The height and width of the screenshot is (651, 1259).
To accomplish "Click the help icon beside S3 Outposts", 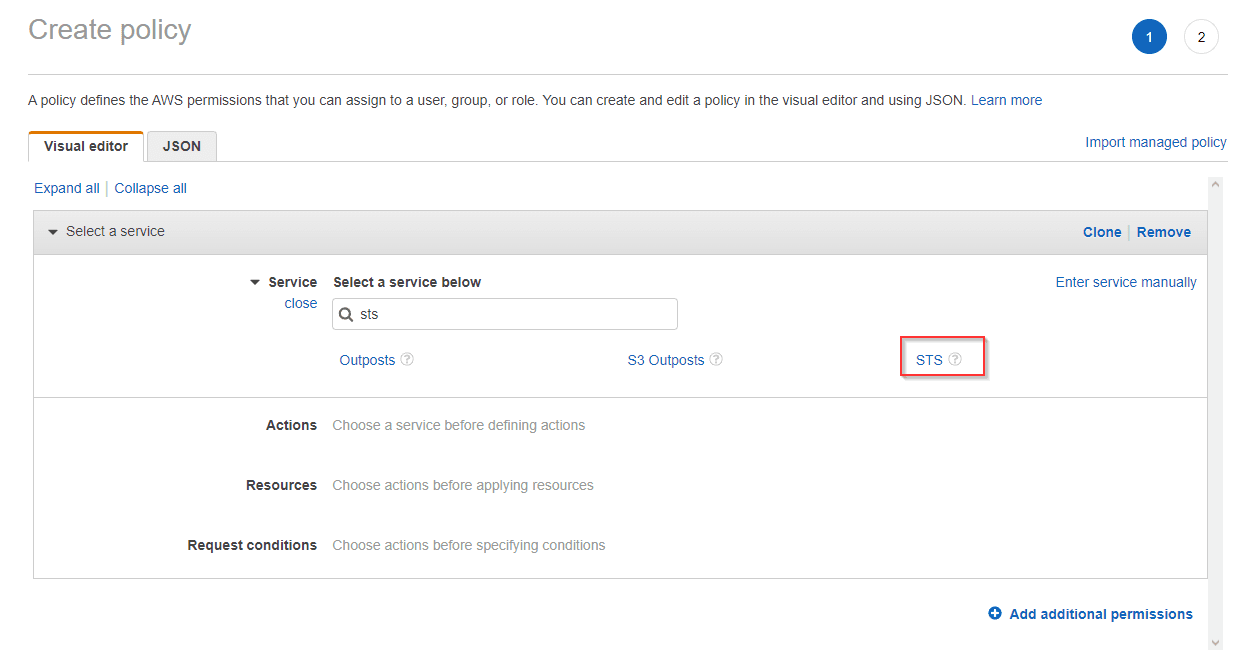I will pyautogui.click(x=716, y=360).
